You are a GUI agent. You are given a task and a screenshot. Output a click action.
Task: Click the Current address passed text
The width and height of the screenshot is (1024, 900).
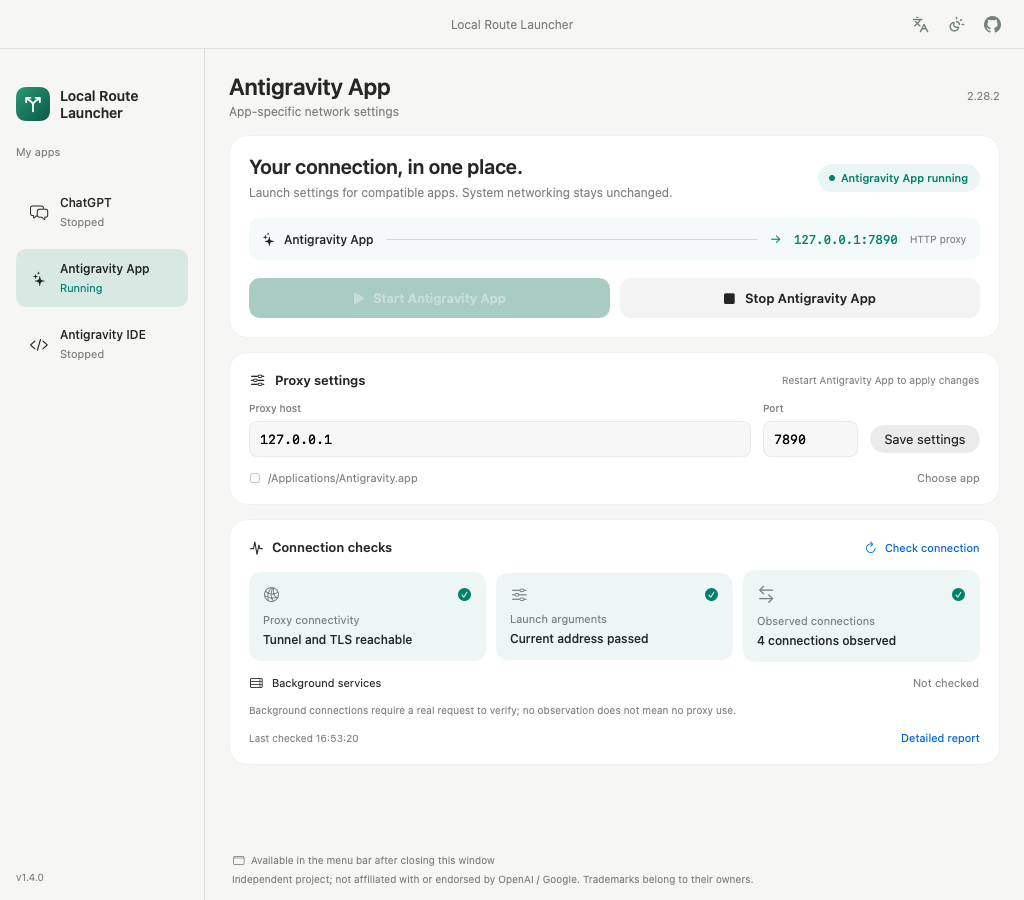[579, 639]
